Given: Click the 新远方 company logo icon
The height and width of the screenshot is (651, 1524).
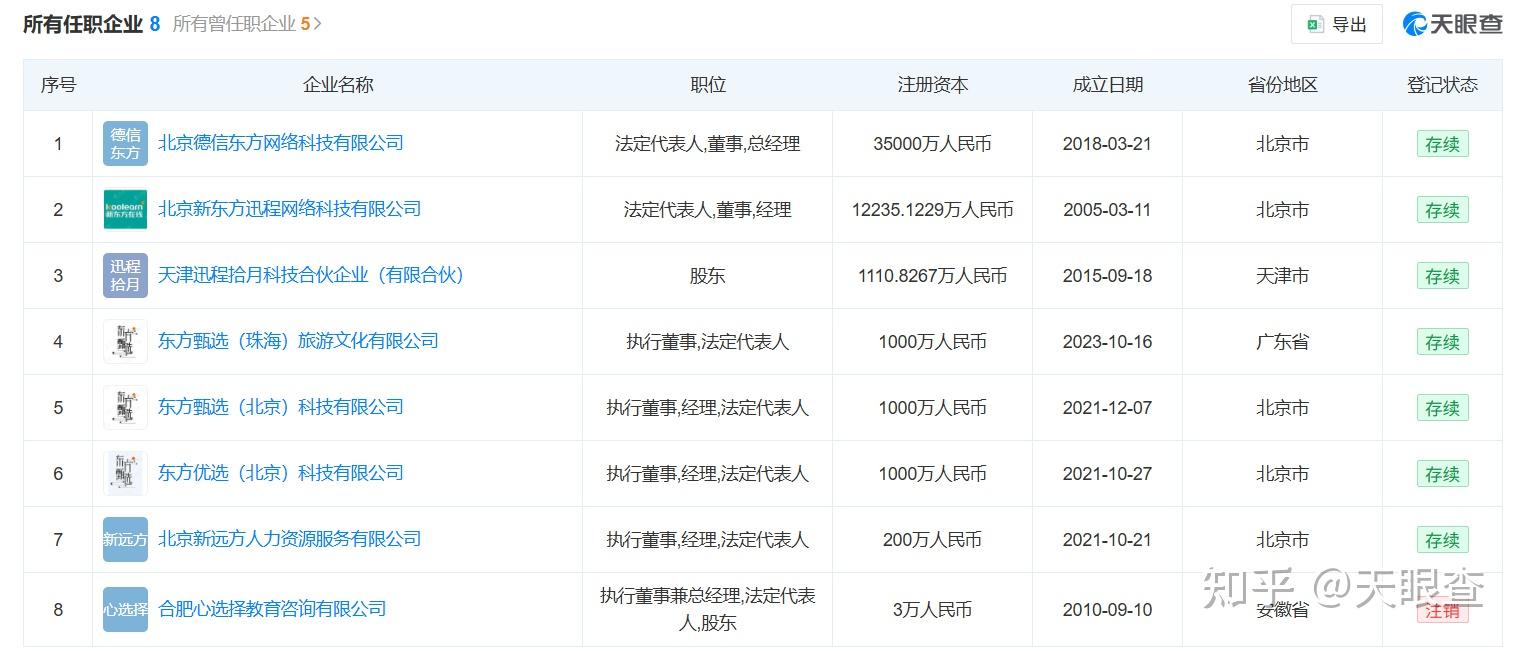Looking at the screenshot, I should (125, 539).
